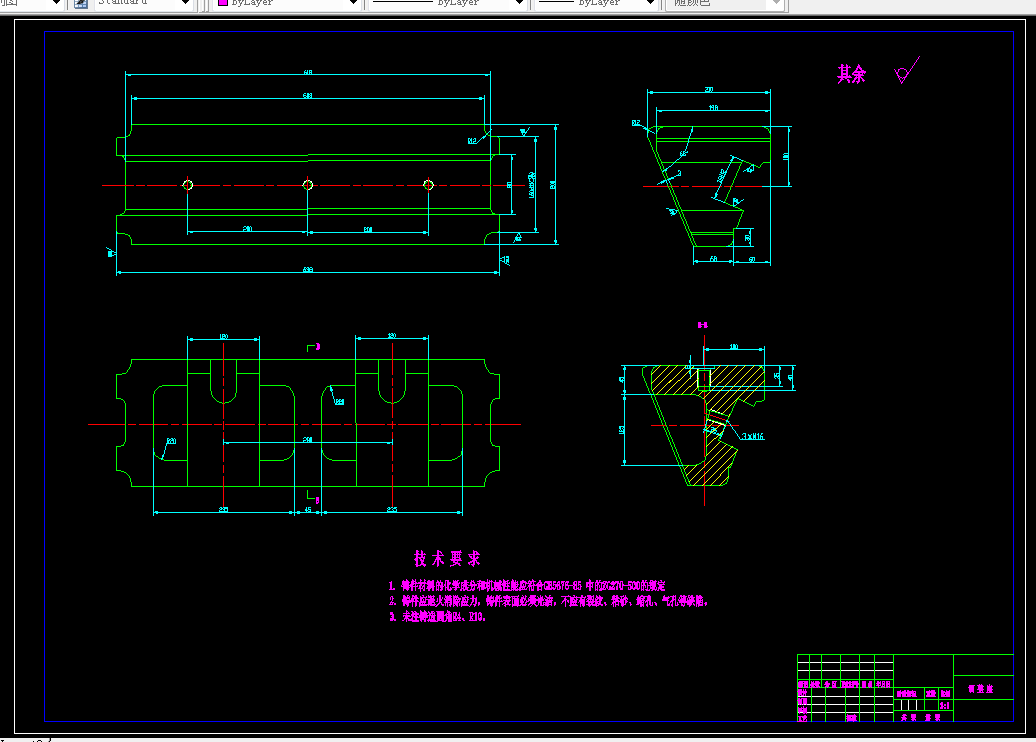Select the left hole circle on the centerline
The image size is (1036, 742).
point(188,185)
